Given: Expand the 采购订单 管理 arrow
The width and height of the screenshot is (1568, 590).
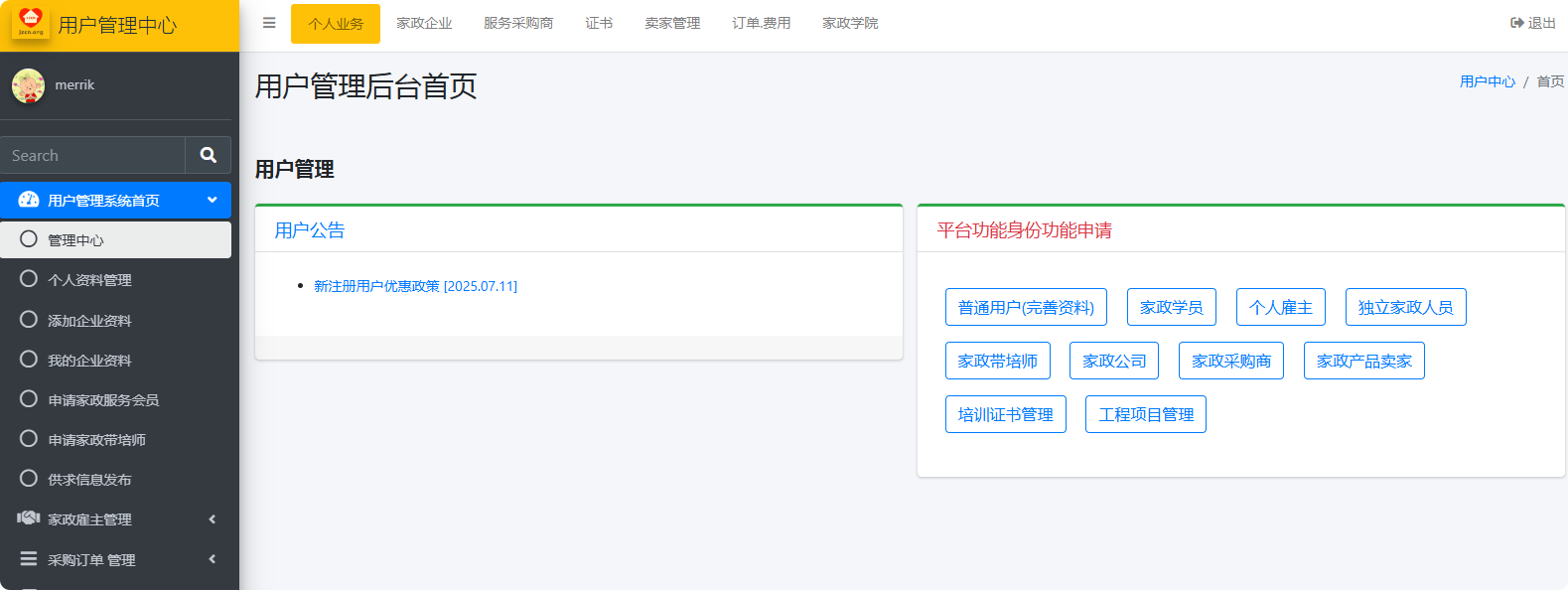Looking at the screenshot, I should tap(212, 559).
